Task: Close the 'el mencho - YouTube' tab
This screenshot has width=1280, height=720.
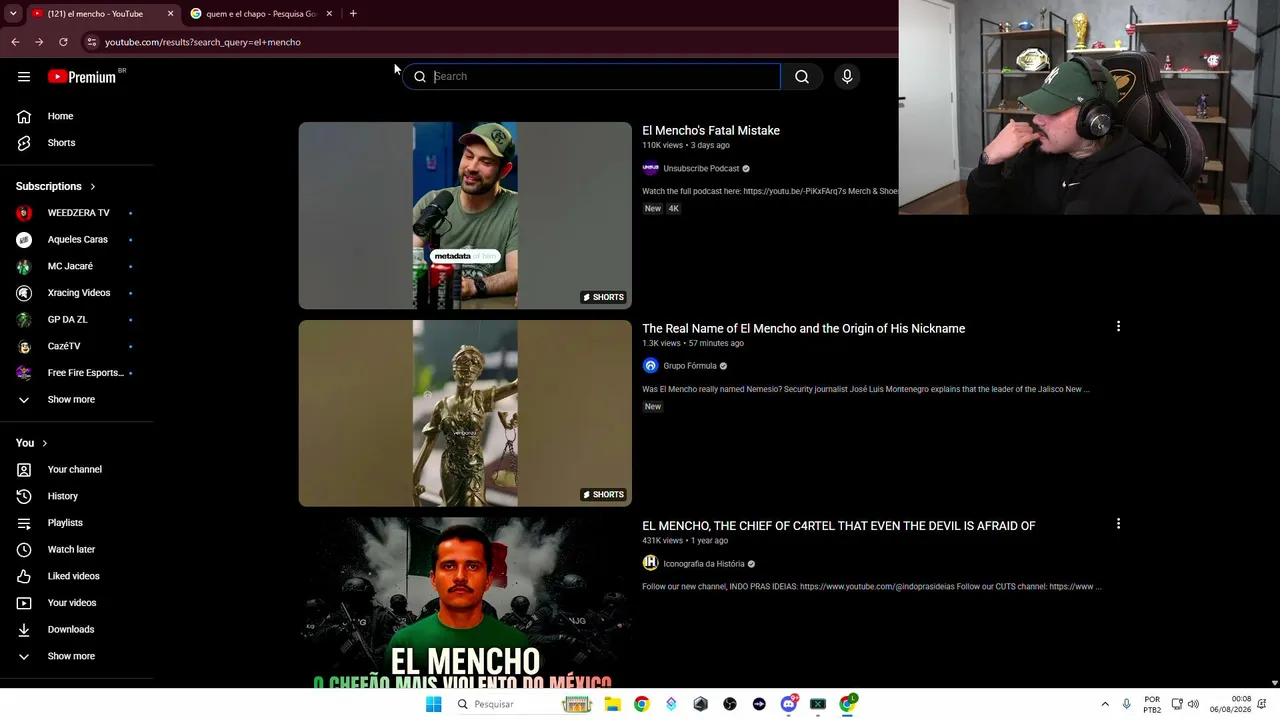Action: (x=170, y=14)
